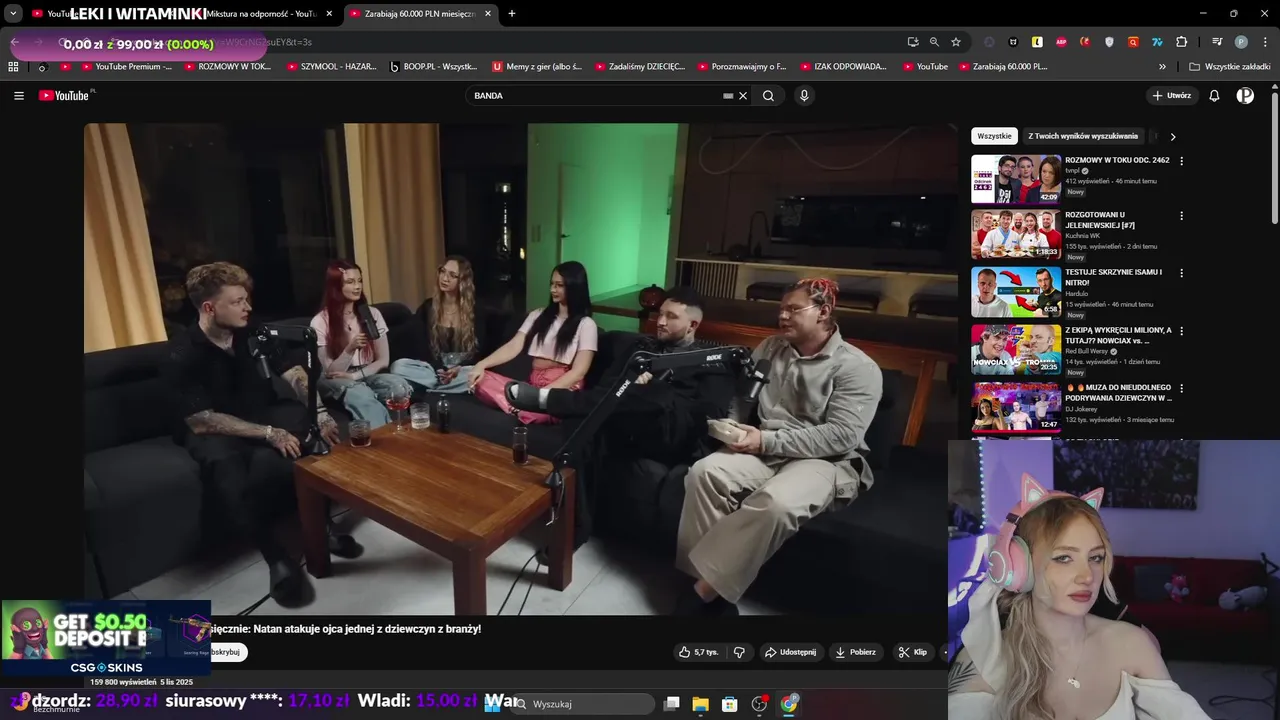Show the hidden bookmarks with the double chevron
This screenshot has width=1280, height=720.
[1162, 67]
